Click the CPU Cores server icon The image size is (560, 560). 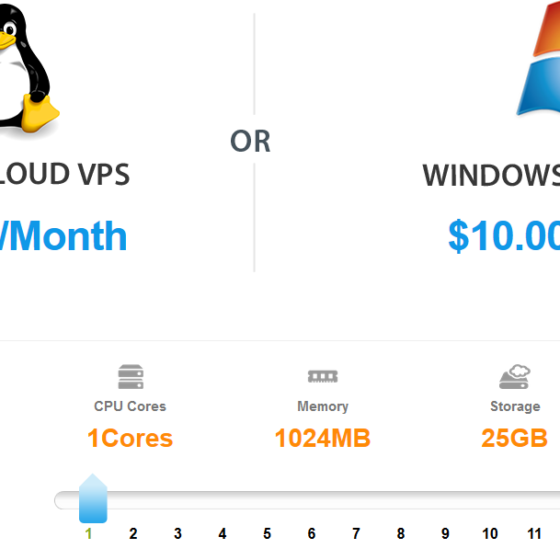point(131,376)
